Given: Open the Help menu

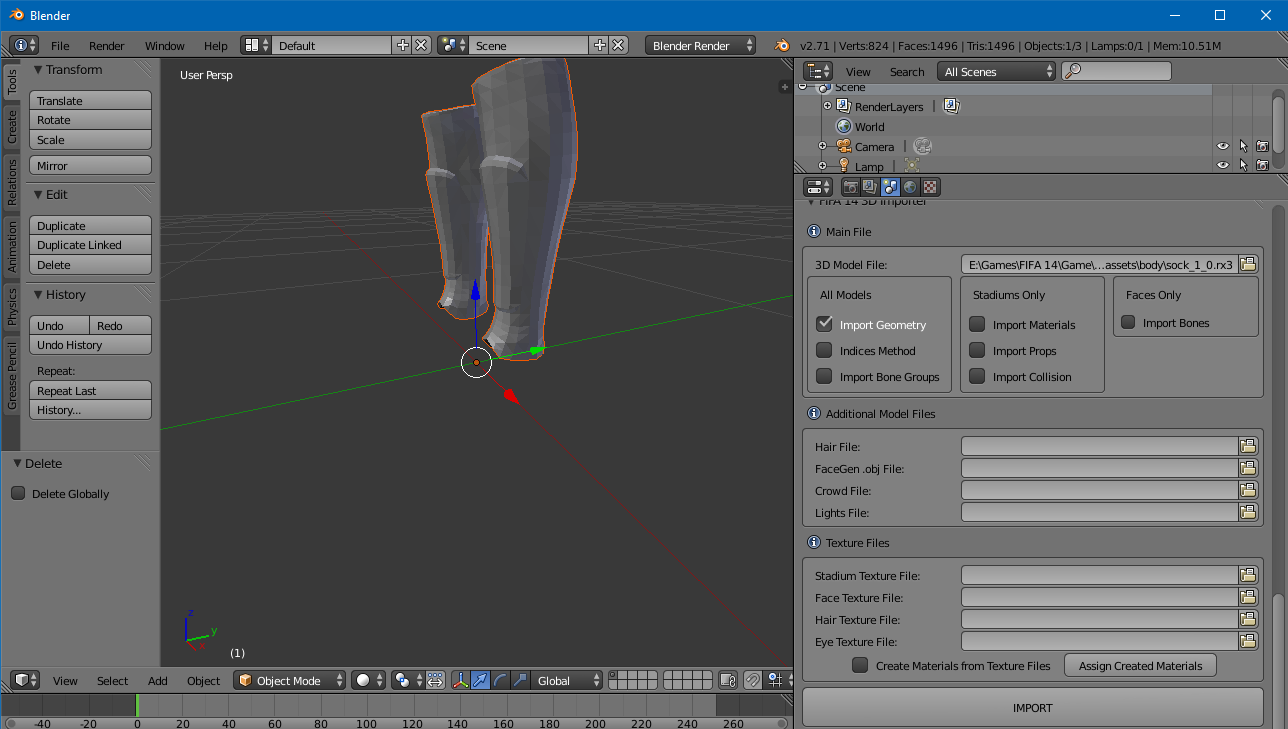Looking at the screenshot, I should point(216,45).
